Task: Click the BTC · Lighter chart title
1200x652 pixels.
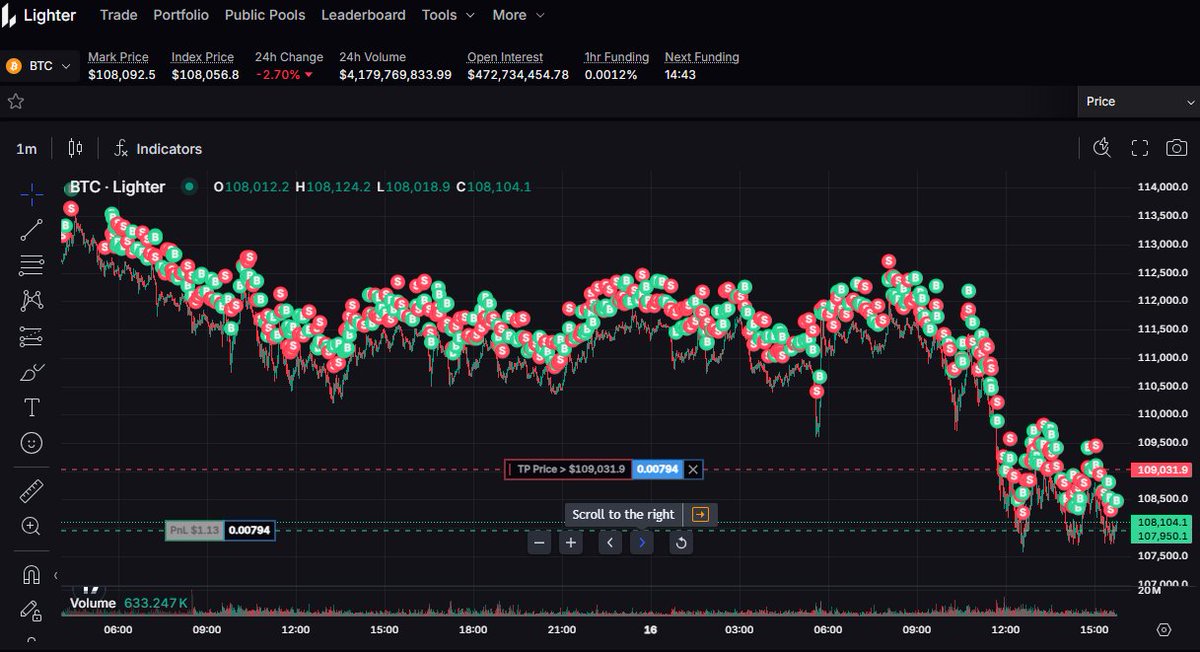Action: pyautogui.click(x=117, y=187)
